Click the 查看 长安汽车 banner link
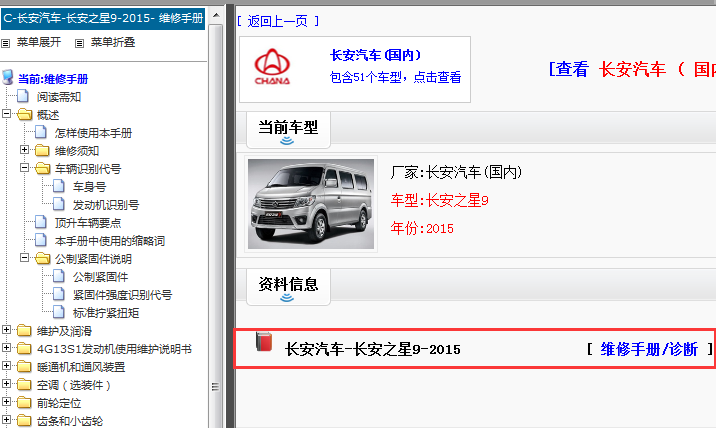The image size is (716, 428). [632, 69]
